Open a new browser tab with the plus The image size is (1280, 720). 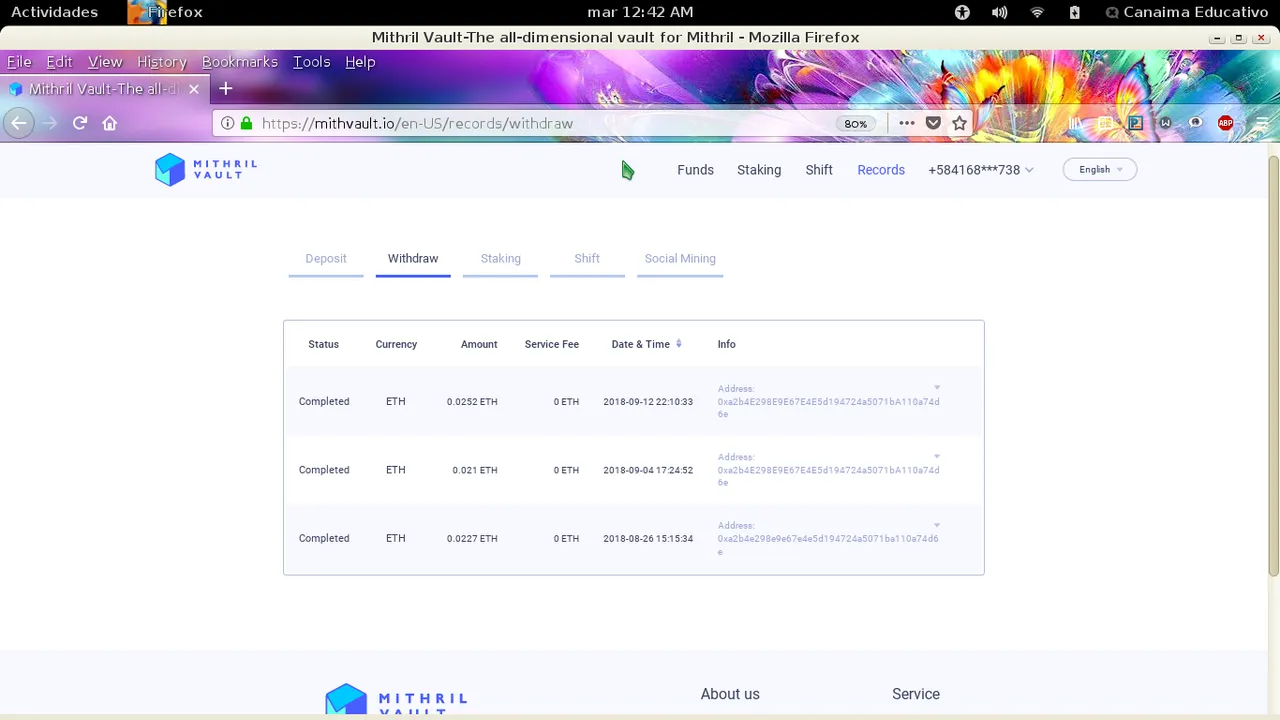tap(225, 89)
